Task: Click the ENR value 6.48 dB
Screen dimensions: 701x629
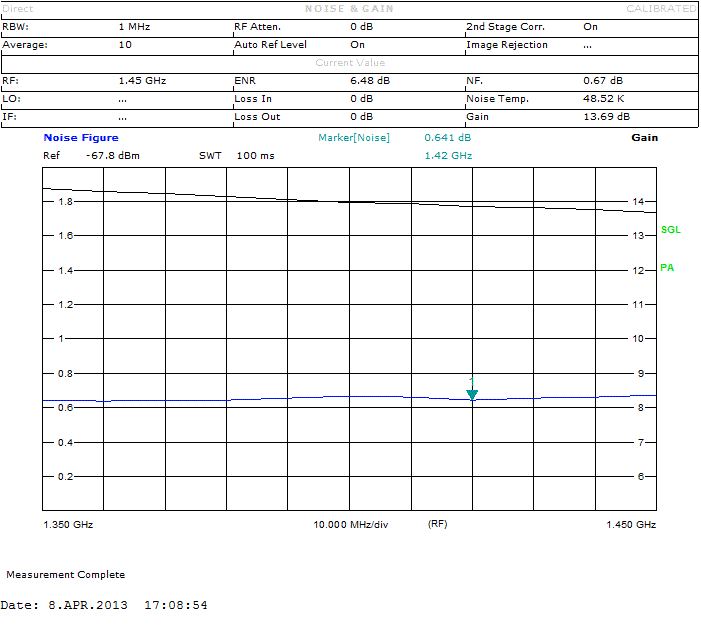Action: tap(369, 80)
